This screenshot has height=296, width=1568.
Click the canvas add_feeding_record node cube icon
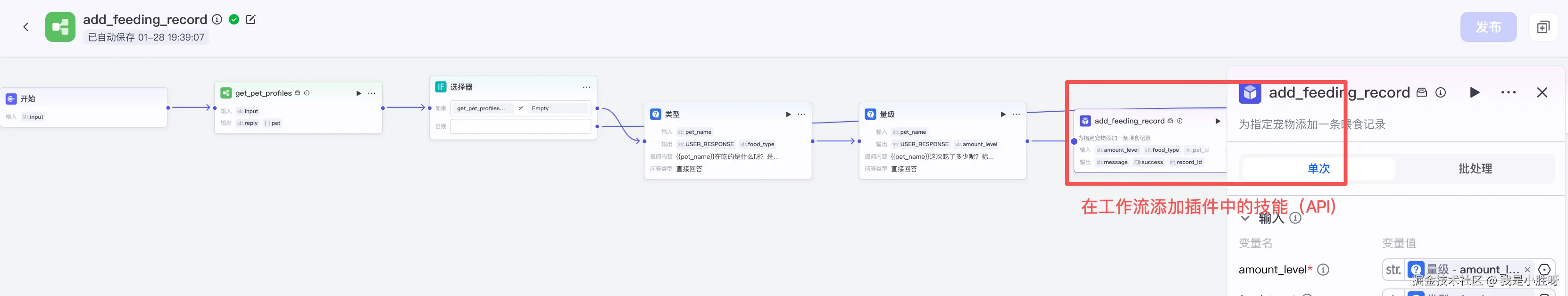(x=1085, y=121)
